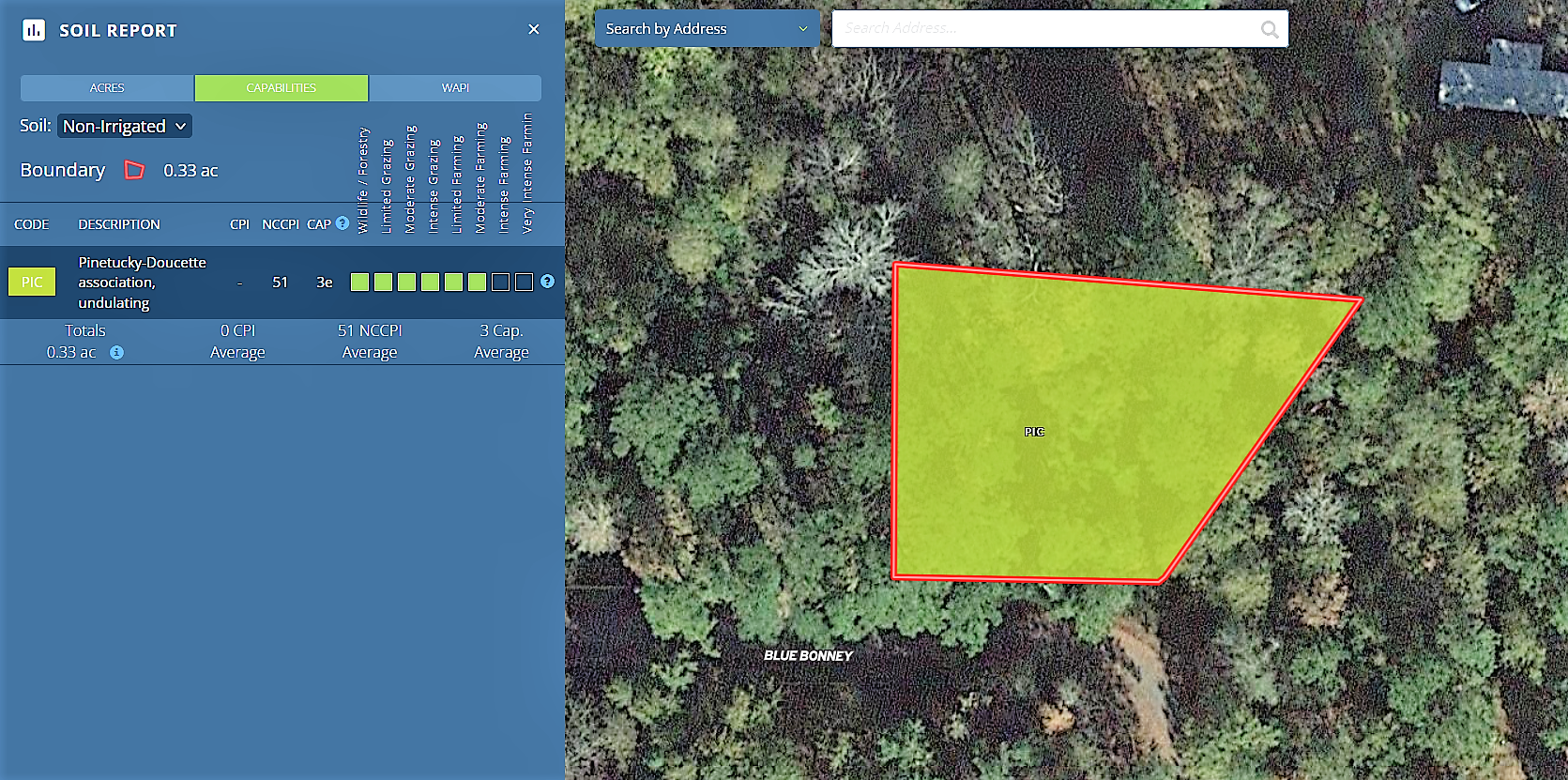Click help icon beside capability squares
1568x780 pixels.
[548, 282]
